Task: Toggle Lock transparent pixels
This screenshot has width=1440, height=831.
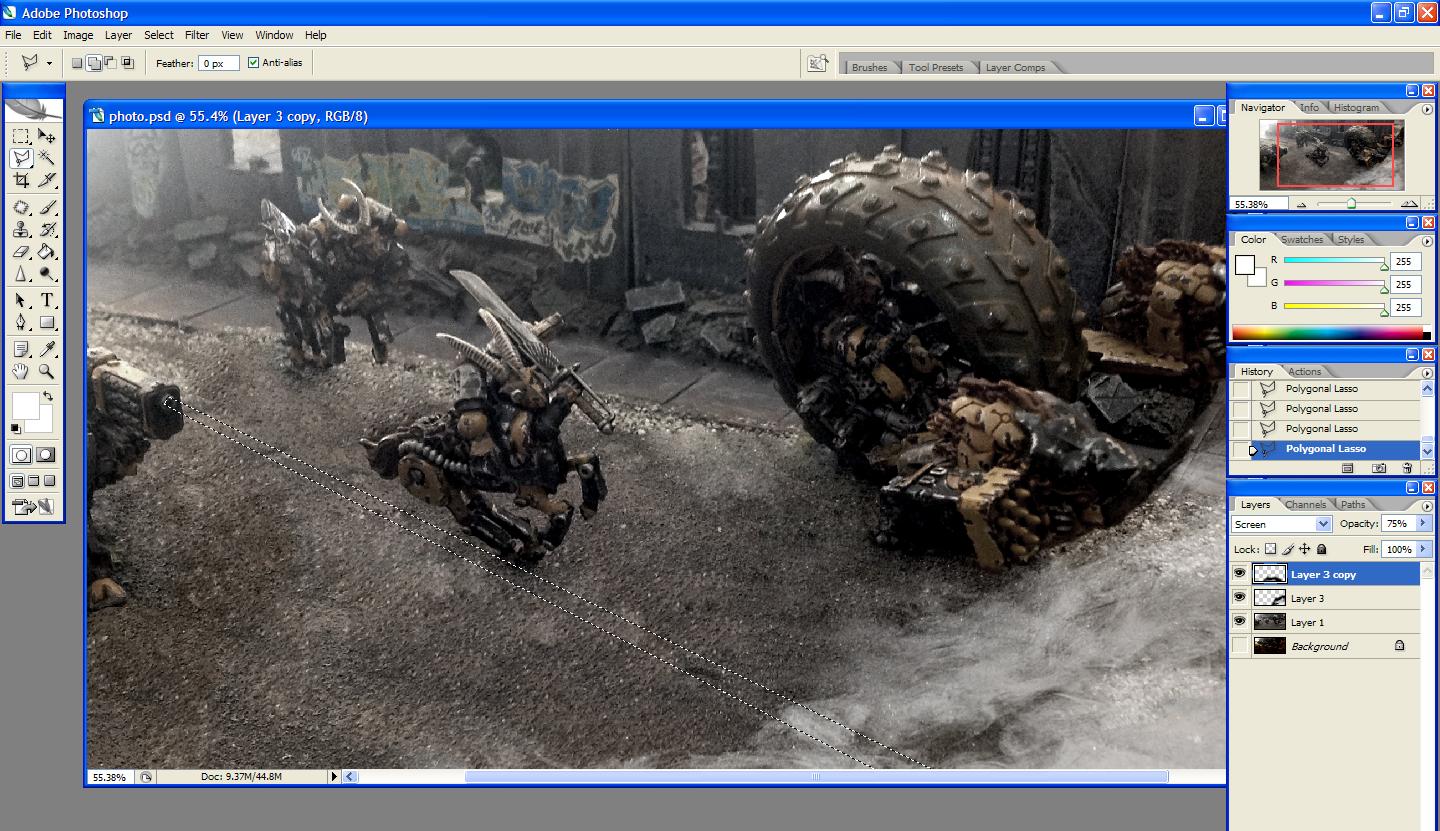Action: click(x=1271, y=549)
